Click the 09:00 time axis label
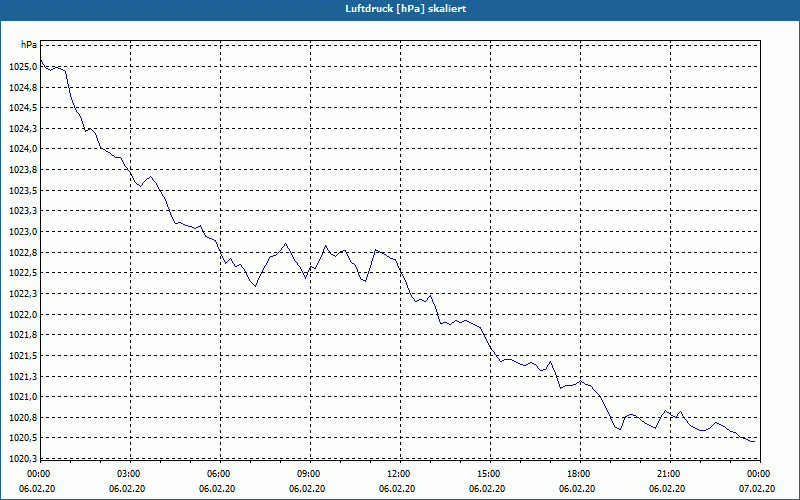Screen dimensions: 800x500 310,473
